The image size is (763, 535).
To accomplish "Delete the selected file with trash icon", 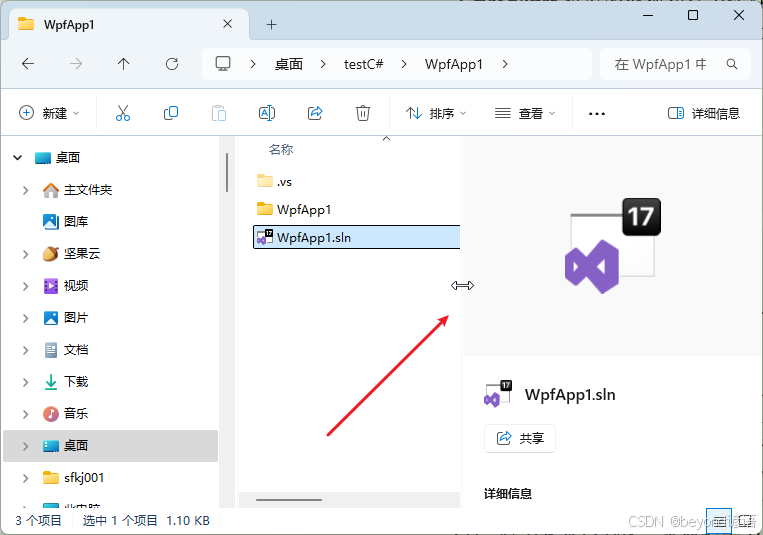I will 363,113.
